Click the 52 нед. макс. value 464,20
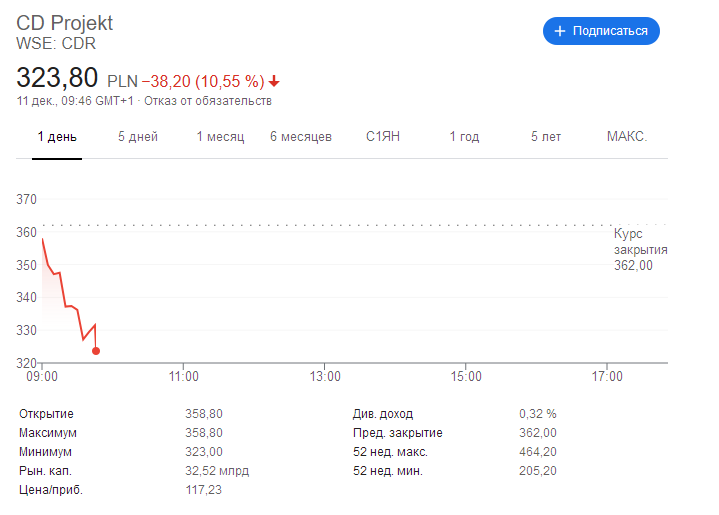 pos(537,452)
